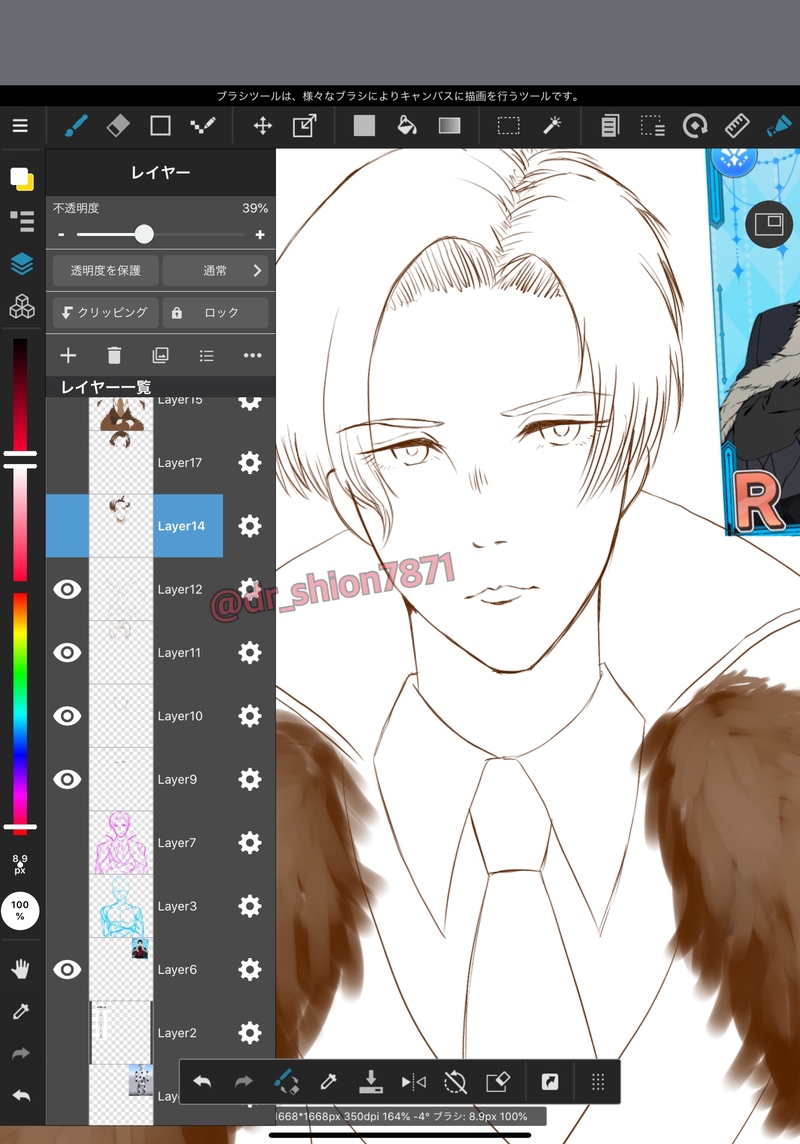This screenshot has width=800, height=1144.
Task: Click the rotate canvas icon
Action: click(x=695, y=125)
